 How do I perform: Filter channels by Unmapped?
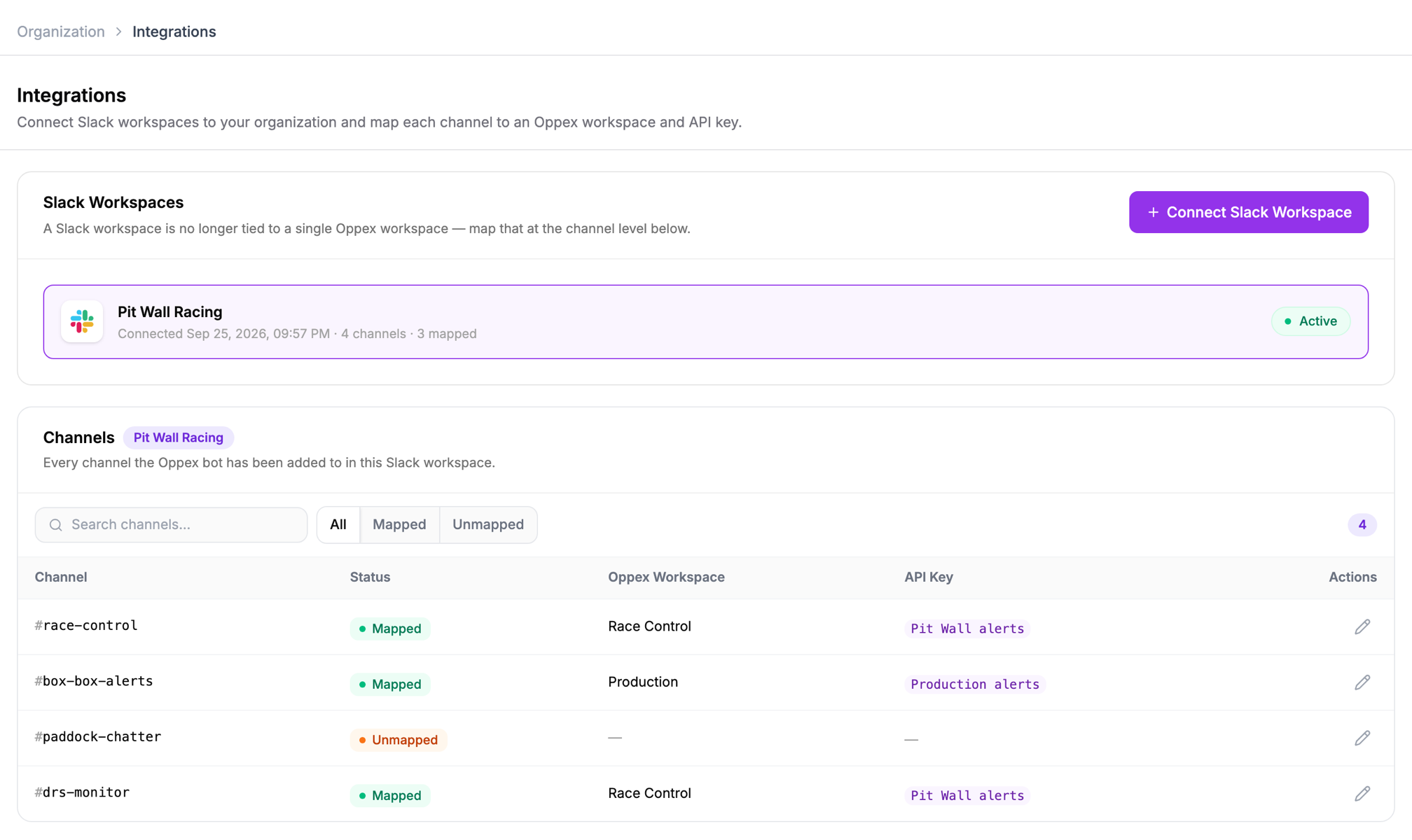[x=488, y=524]
